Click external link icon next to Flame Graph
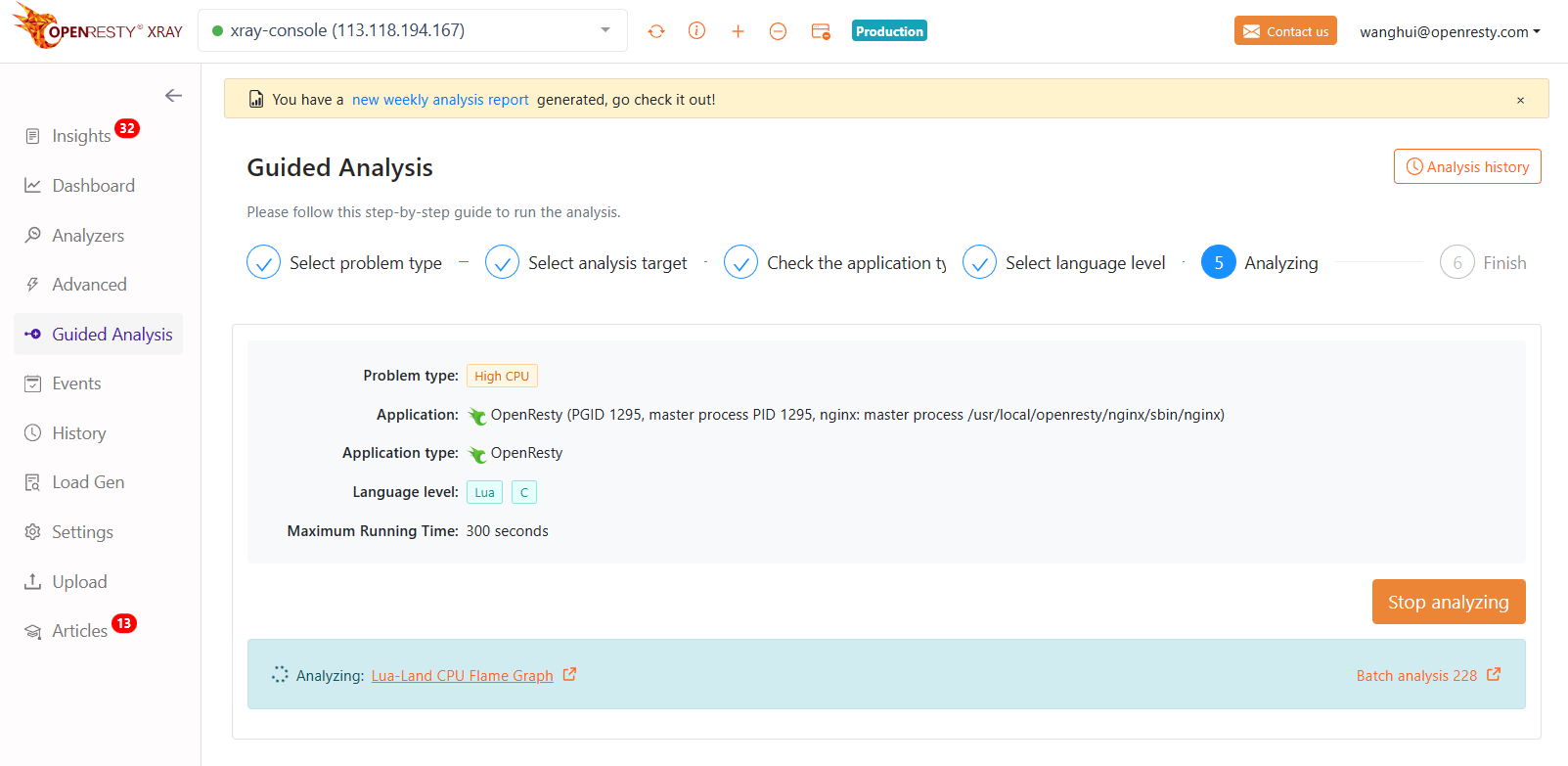Screen dimensions: 1568x766 (x=569, y=674)
